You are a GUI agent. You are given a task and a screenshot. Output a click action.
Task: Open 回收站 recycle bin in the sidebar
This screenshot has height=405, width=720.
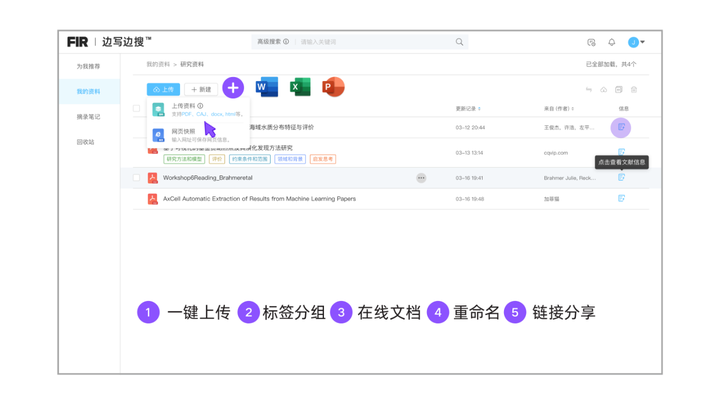tap(85, 142)
